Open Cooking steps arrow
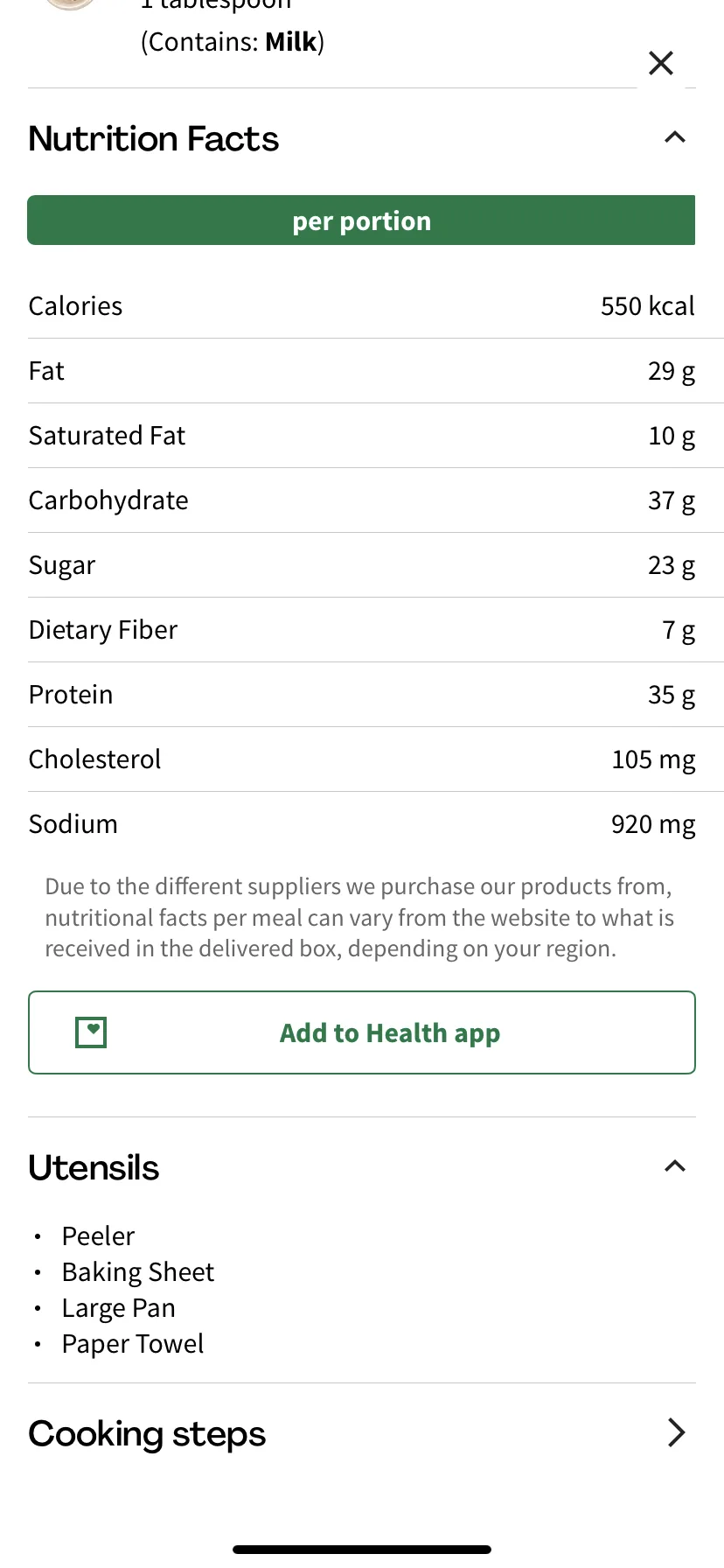 point(676,1432)
